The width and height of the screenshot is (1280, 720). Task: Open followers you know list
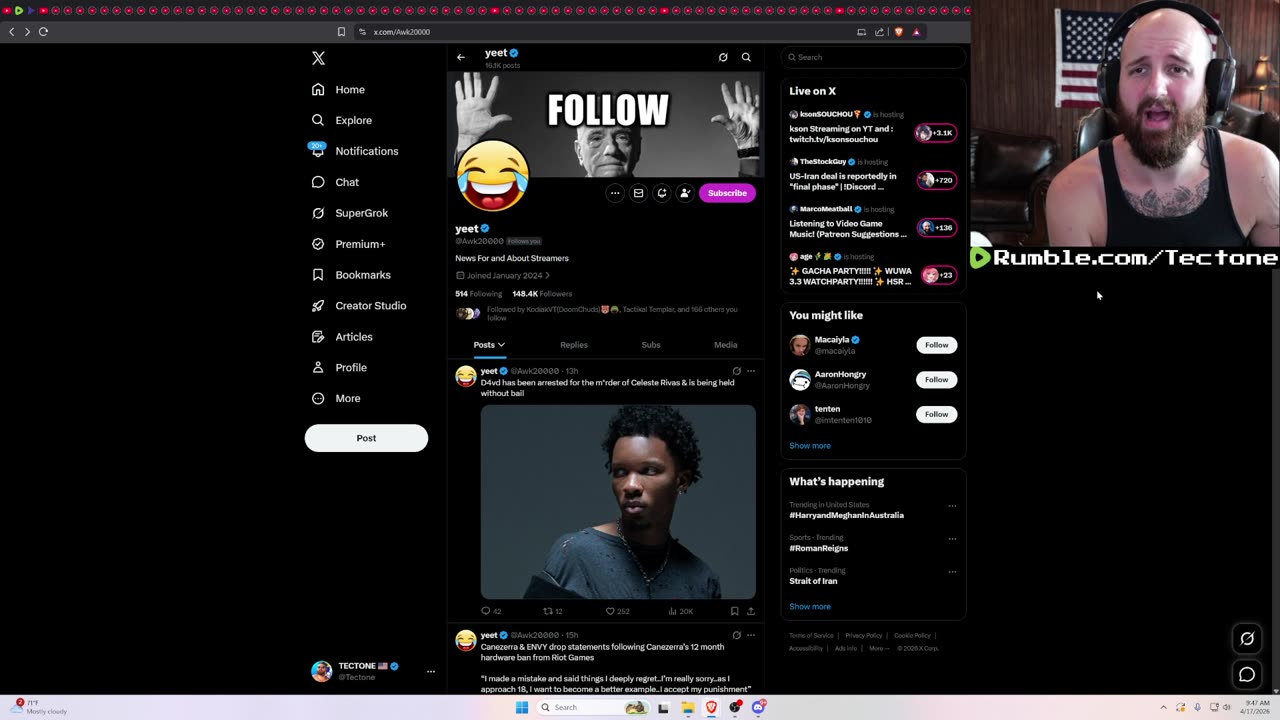[x=597, y=313]
